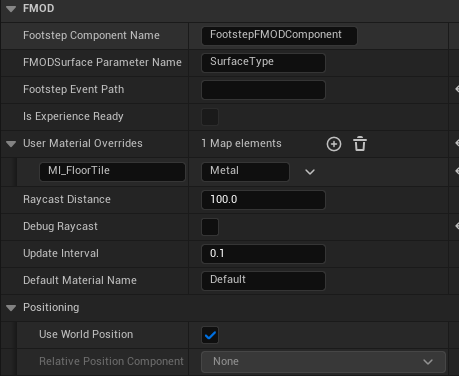The image size is (459, 376).
Task: Edit the MI_FloorTile key field
Action: click(x=112, y=172)
